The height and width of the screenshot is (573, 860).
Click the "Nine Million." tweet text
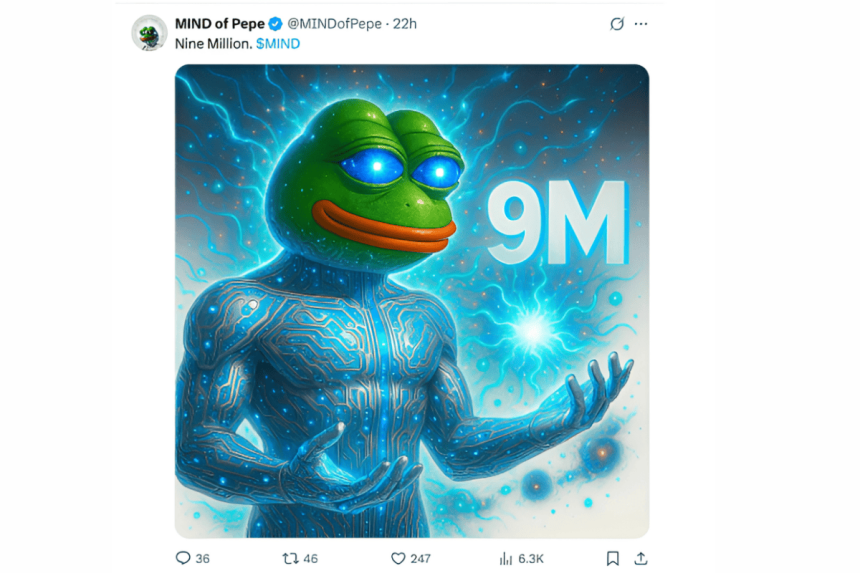click(213, 44)
